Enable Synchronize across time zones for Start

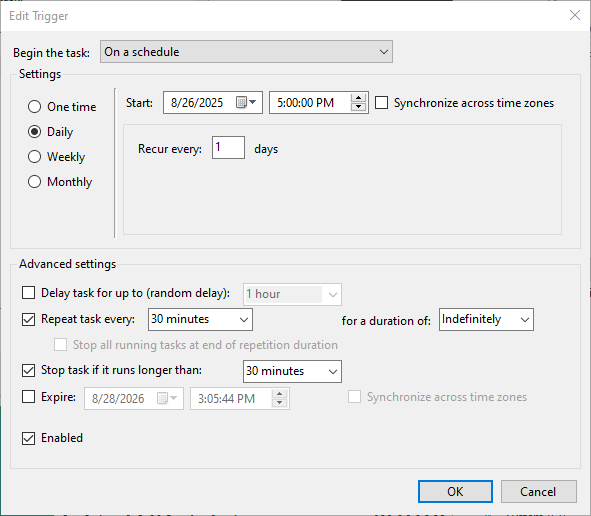click(381, 103)
